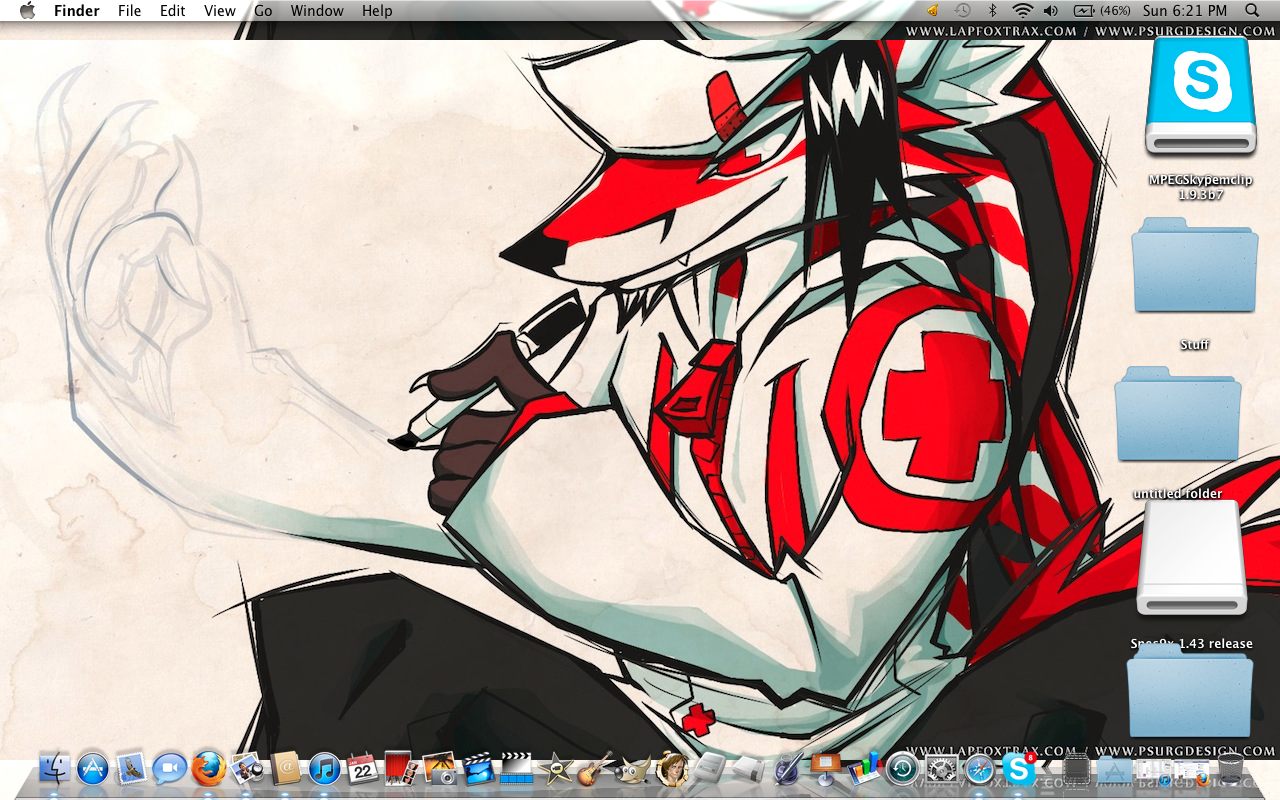1280x800 pixels.
Task: Launch GarageBand from the dock
Action: pyautogui.click(x=595, y=769)
